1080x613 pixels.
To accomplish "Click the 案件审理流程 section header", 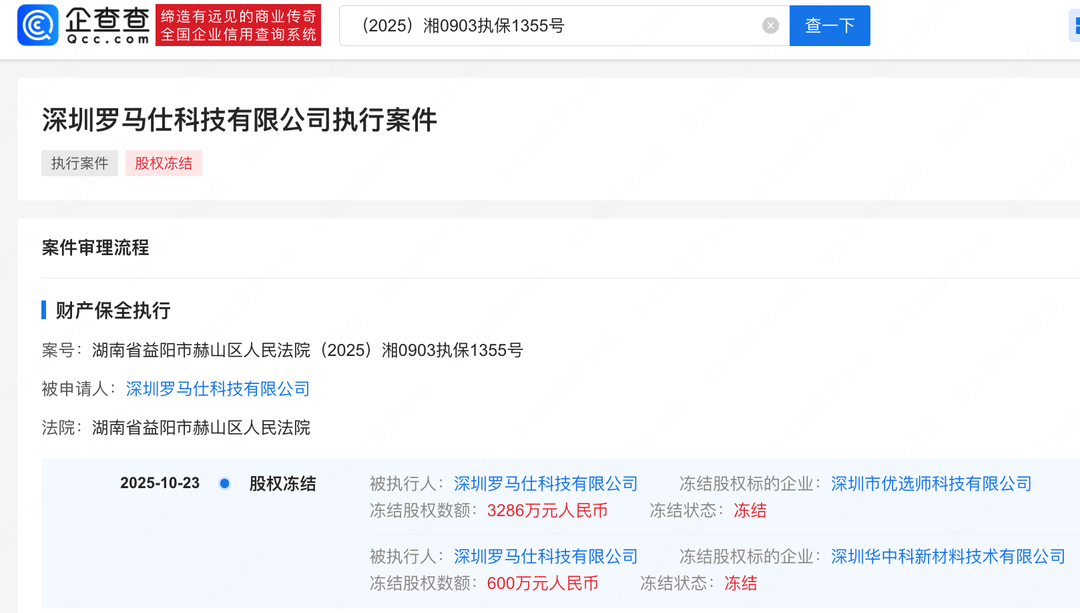I will click(95, 248).
